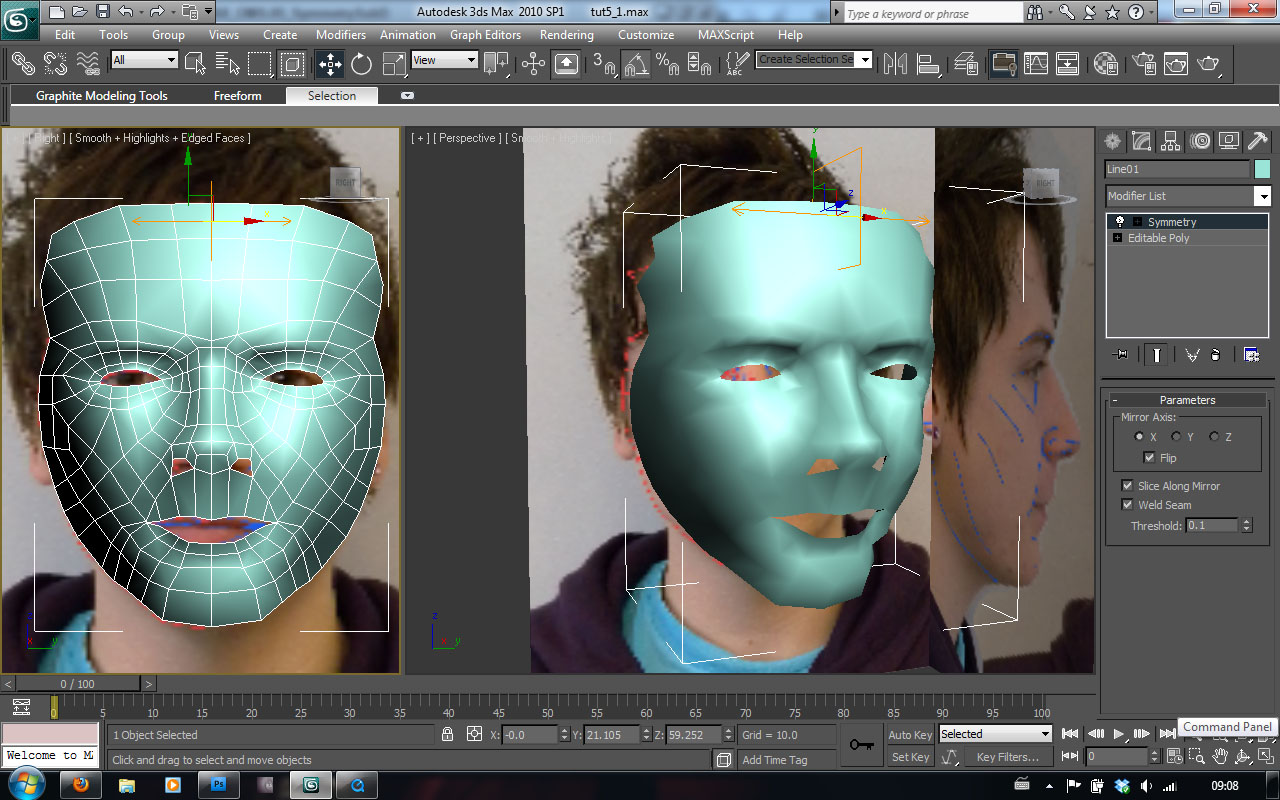Uncheck Slice Along Mirror
This screenshot has width=1280, height=800.
[x=1128, y=485]
